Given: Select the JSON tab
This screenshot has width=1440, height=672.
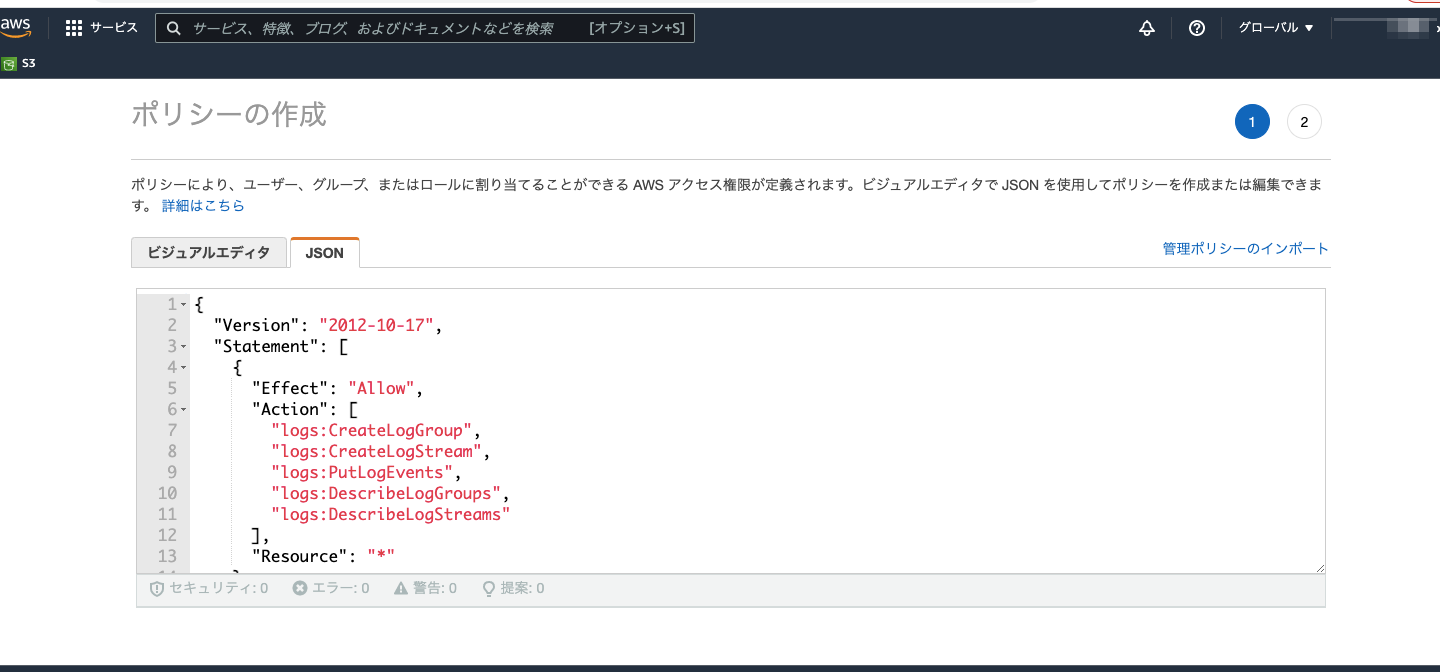Looking at the screenshot, I should [325, 253].
